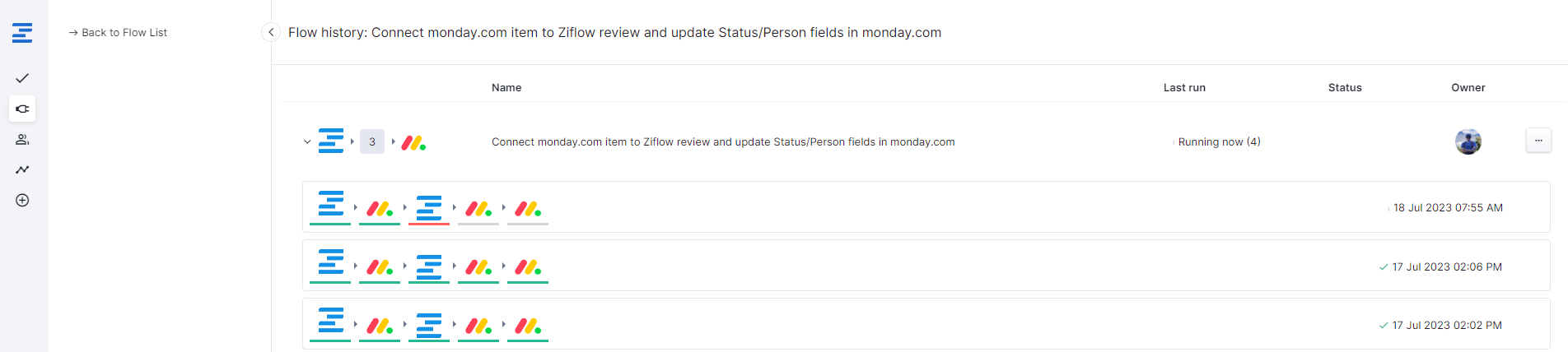Screen dimensions: 1568x352
Task: Open the people sidebar icon
Action: pos(22,139)
